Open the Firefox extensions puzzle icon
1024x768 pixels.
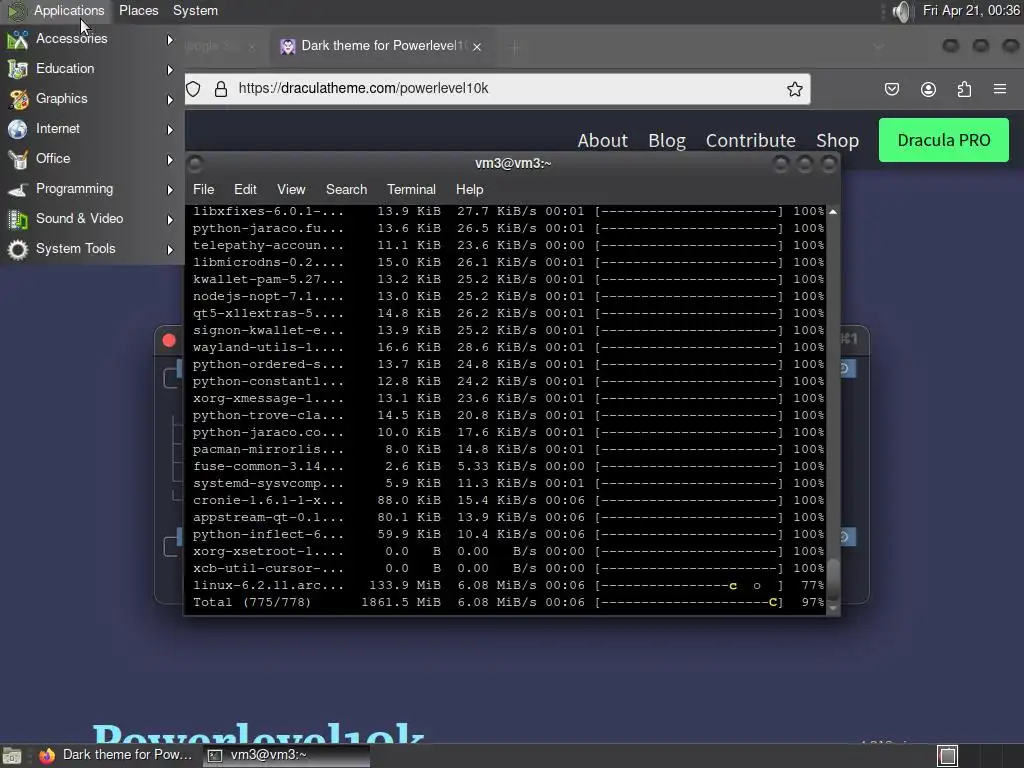point(964,89)
